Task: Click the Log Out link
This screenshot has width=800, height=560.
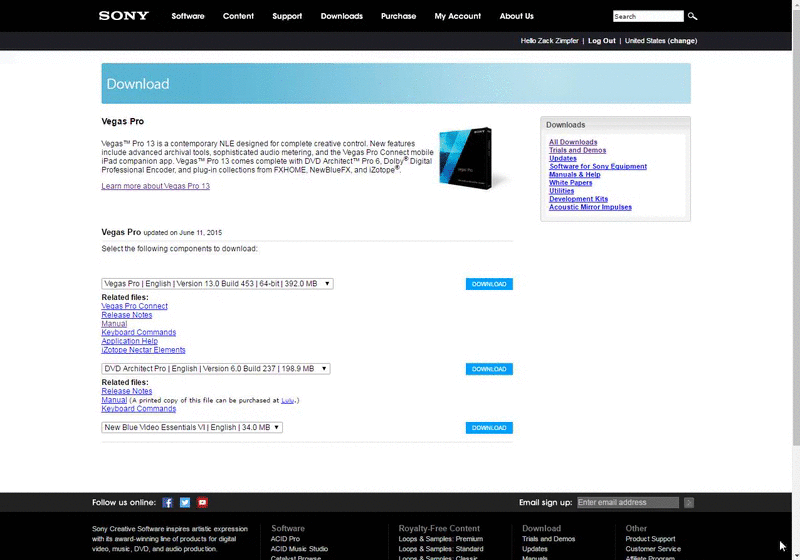Action: pyautogui.click(x=602, y=41)
